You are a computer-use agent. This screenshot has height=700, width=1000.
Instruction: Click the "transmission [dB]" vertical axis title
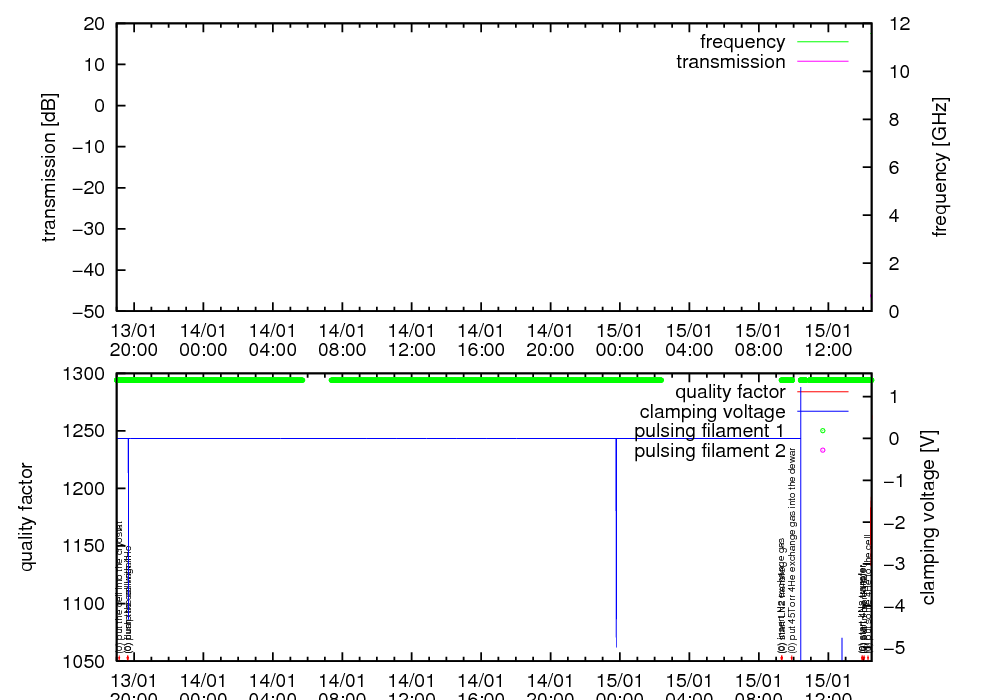click(x=49, y=168)
